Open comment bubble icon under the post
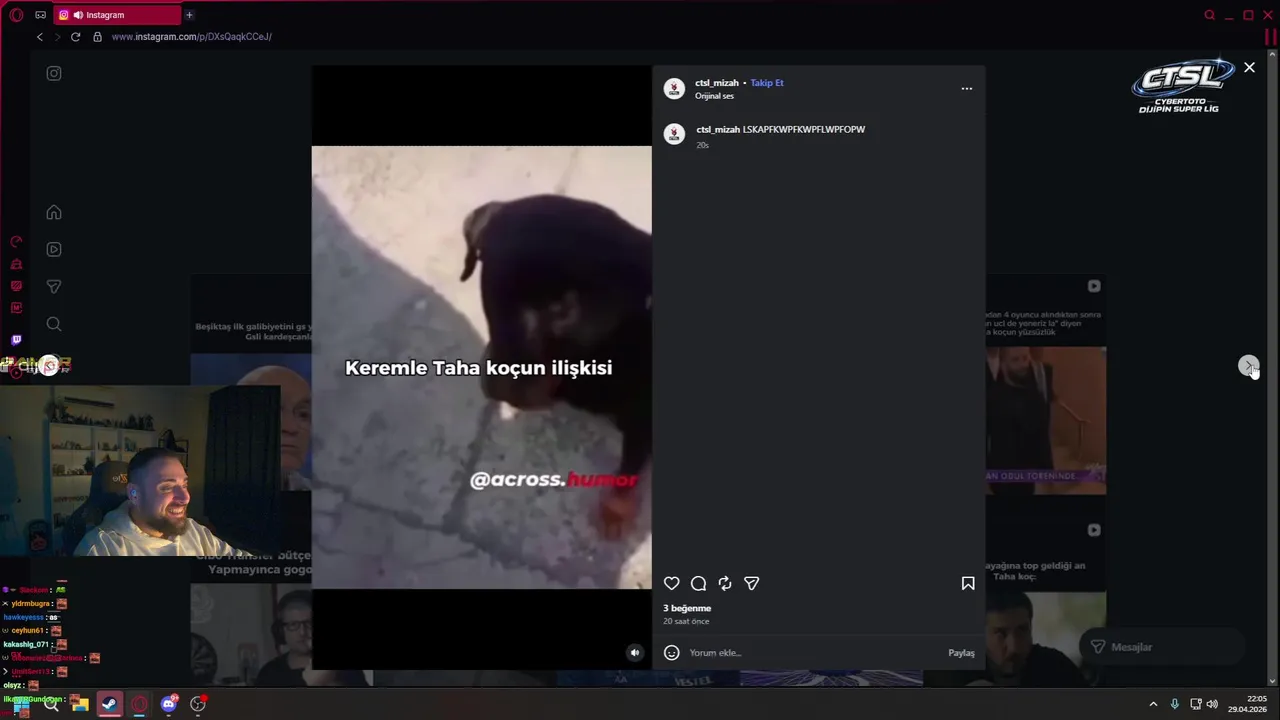This screenshot has width=1280, height=720. pos(698,583)
